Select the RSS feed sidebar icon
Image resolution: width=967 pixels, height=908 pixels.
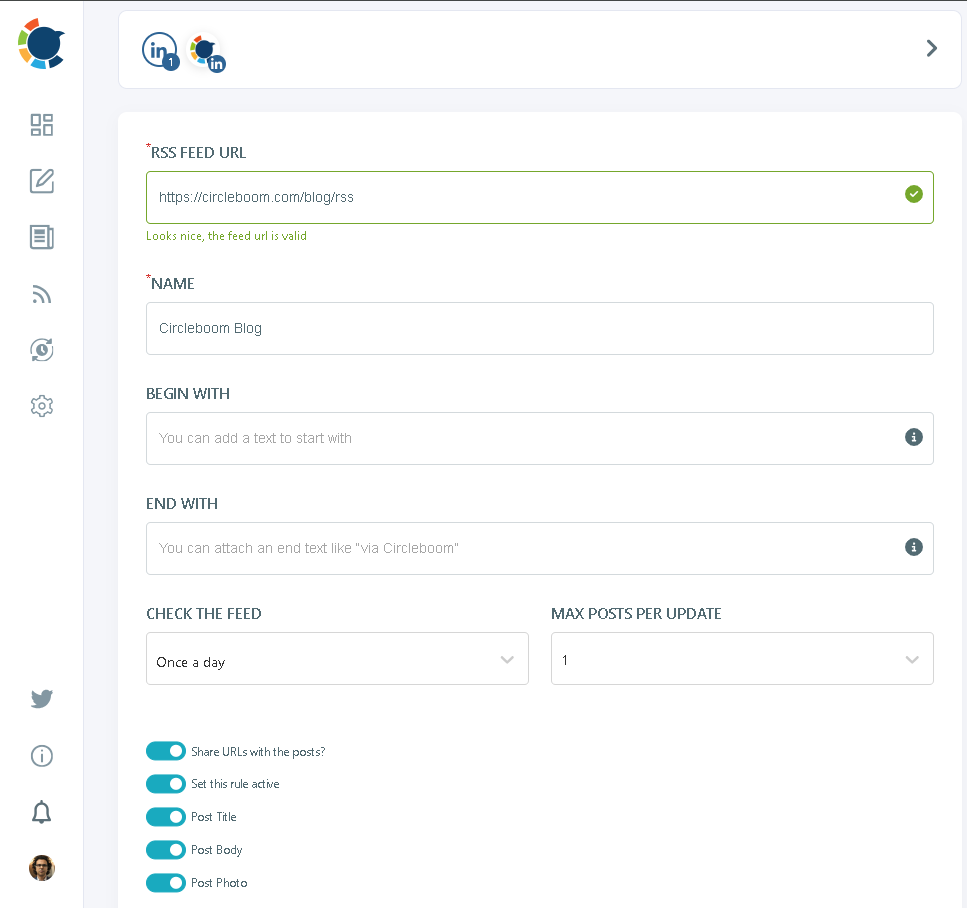pos(41,293)
